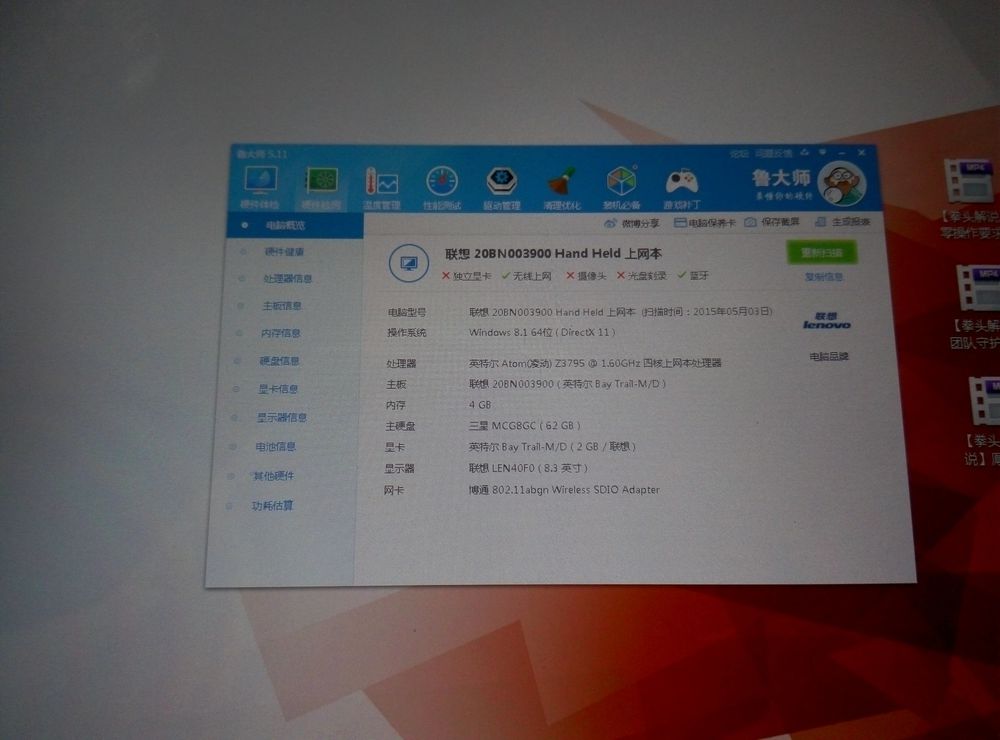Viewport: 1000px width, 740px height.
Task: Click the 鲁大师 5.11 window title
Action: coord(262,154)
